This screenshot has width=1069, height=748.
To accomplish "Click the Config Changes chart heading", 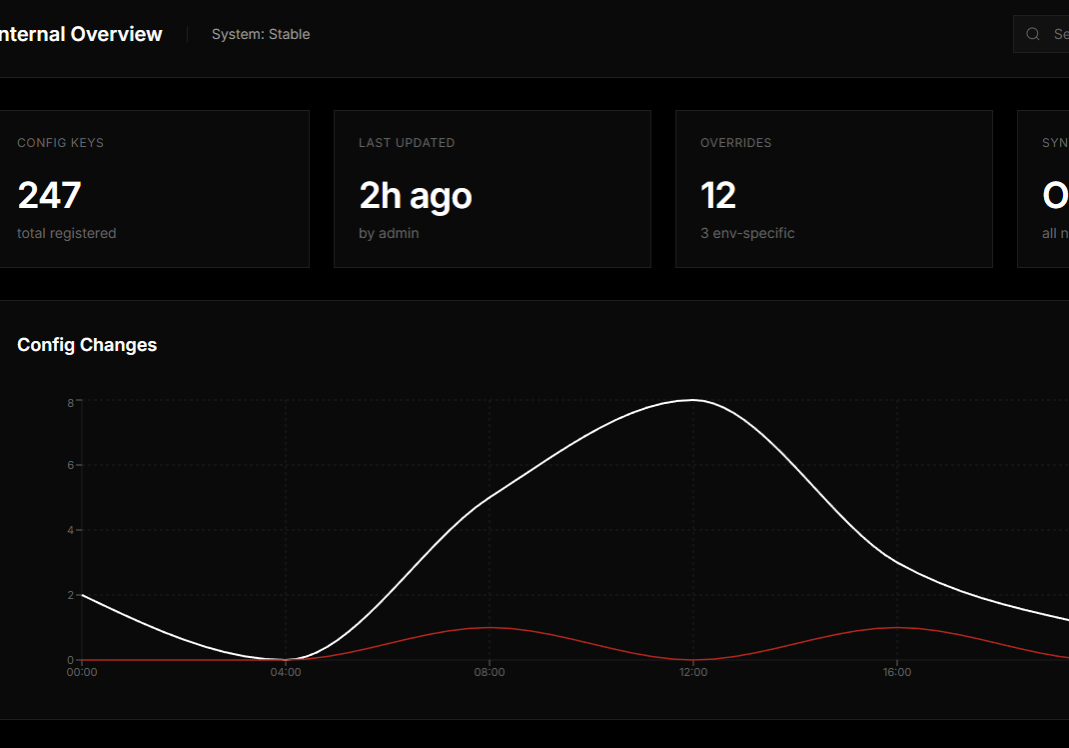I will click(x=87, y=345).
